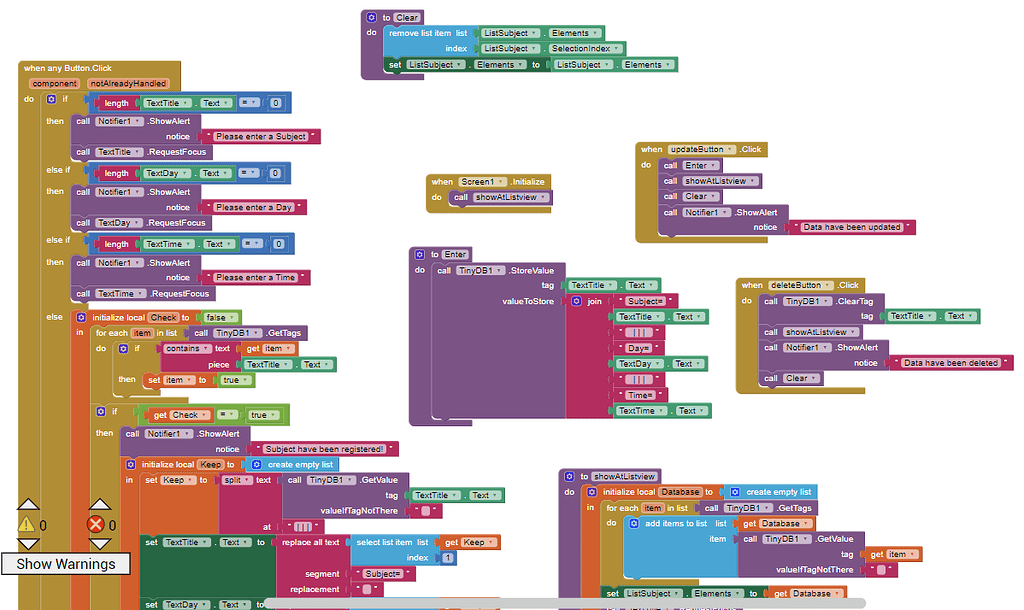Click the gear on the add items to list block
This screenshot has height=610, width=1024.
click(633, 524)
